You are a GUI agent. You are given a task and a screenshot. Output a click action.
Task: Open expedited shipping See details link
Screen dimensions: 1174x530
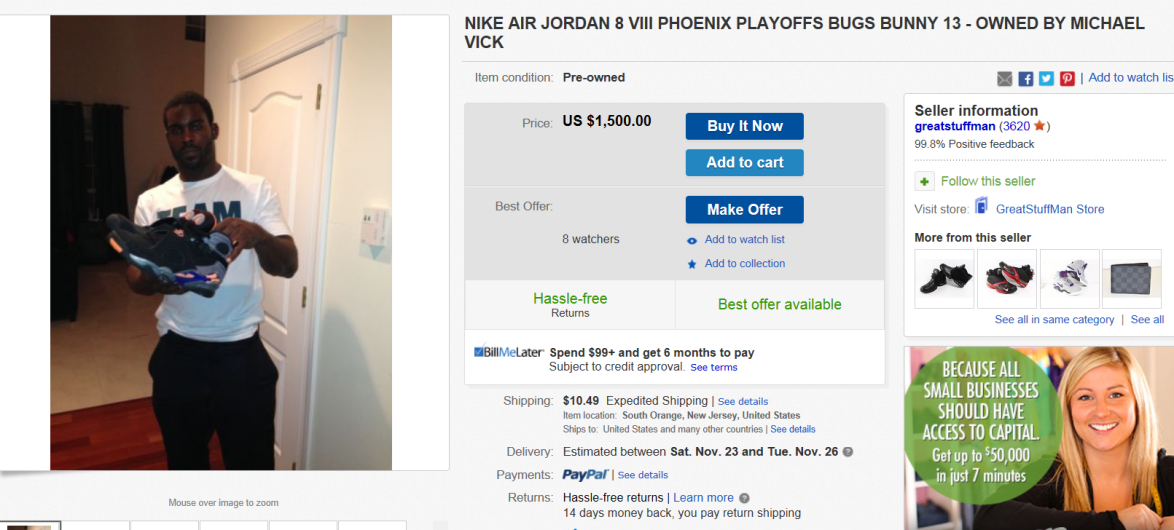click(x=743, y=402)
